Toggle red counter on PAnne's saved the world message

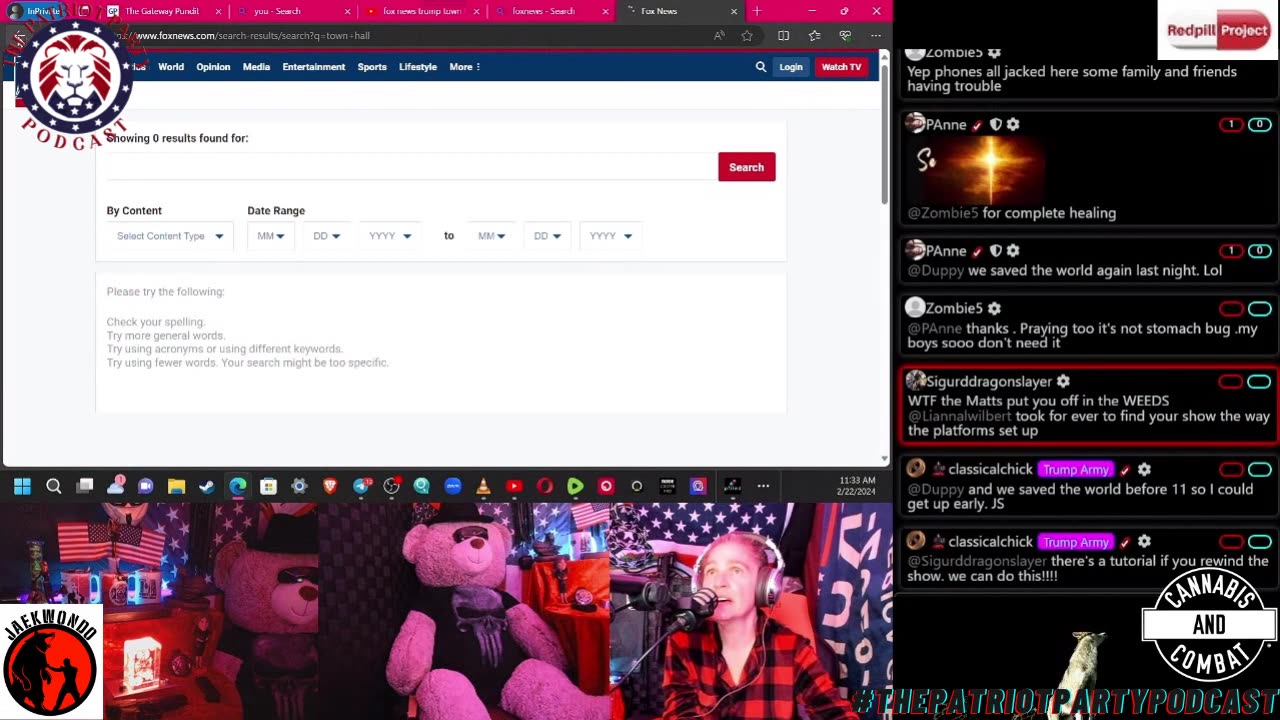pyautogui.click(x=1230, y=251)
